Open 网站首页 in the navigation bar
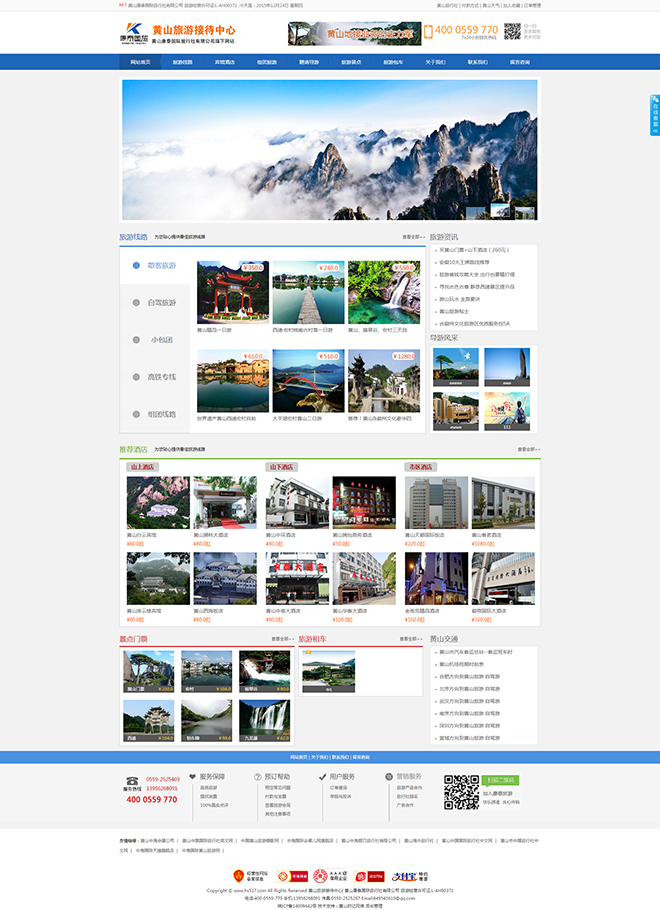 pyautogui.click(x=140, y=62)
